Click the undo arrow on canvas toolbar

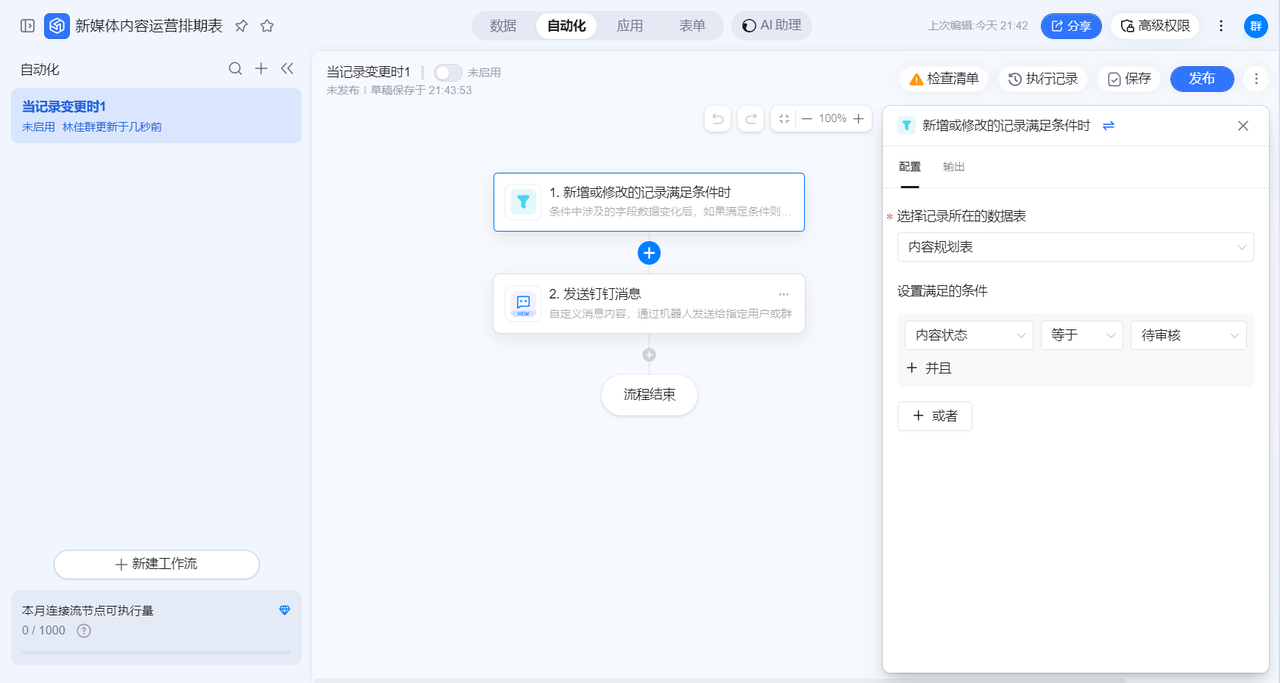click(x=717, y=119)
